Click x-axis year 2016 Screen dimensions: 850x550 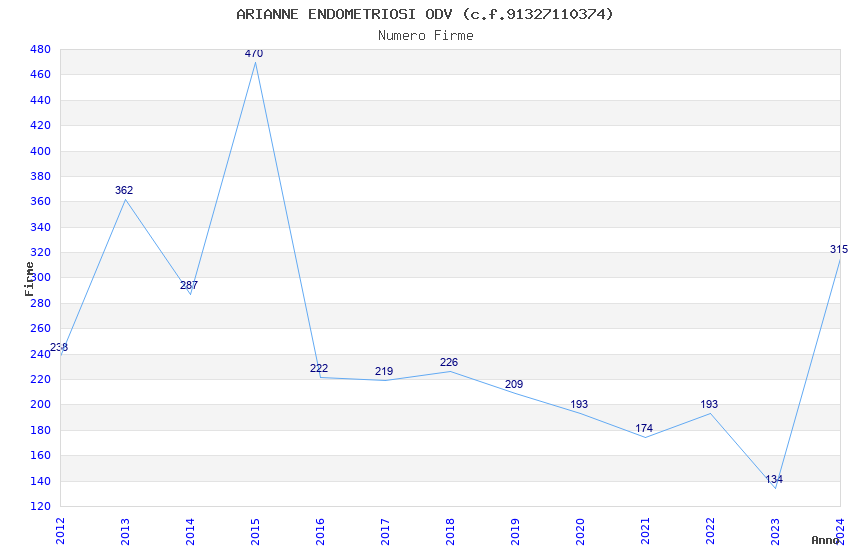(320, 531)
